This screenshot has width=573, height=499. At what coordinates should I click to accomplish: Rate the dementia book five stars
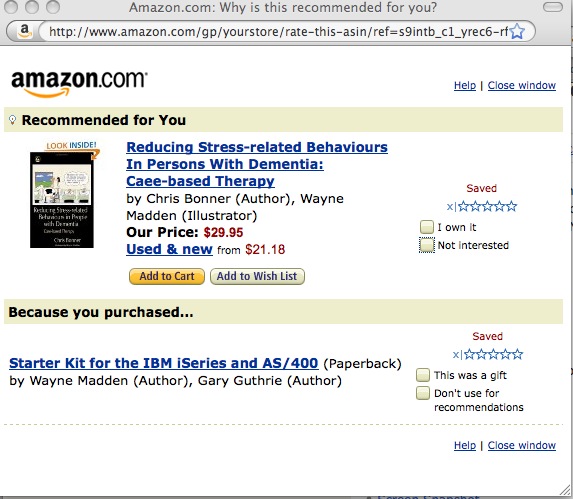(x=512, y=206)
